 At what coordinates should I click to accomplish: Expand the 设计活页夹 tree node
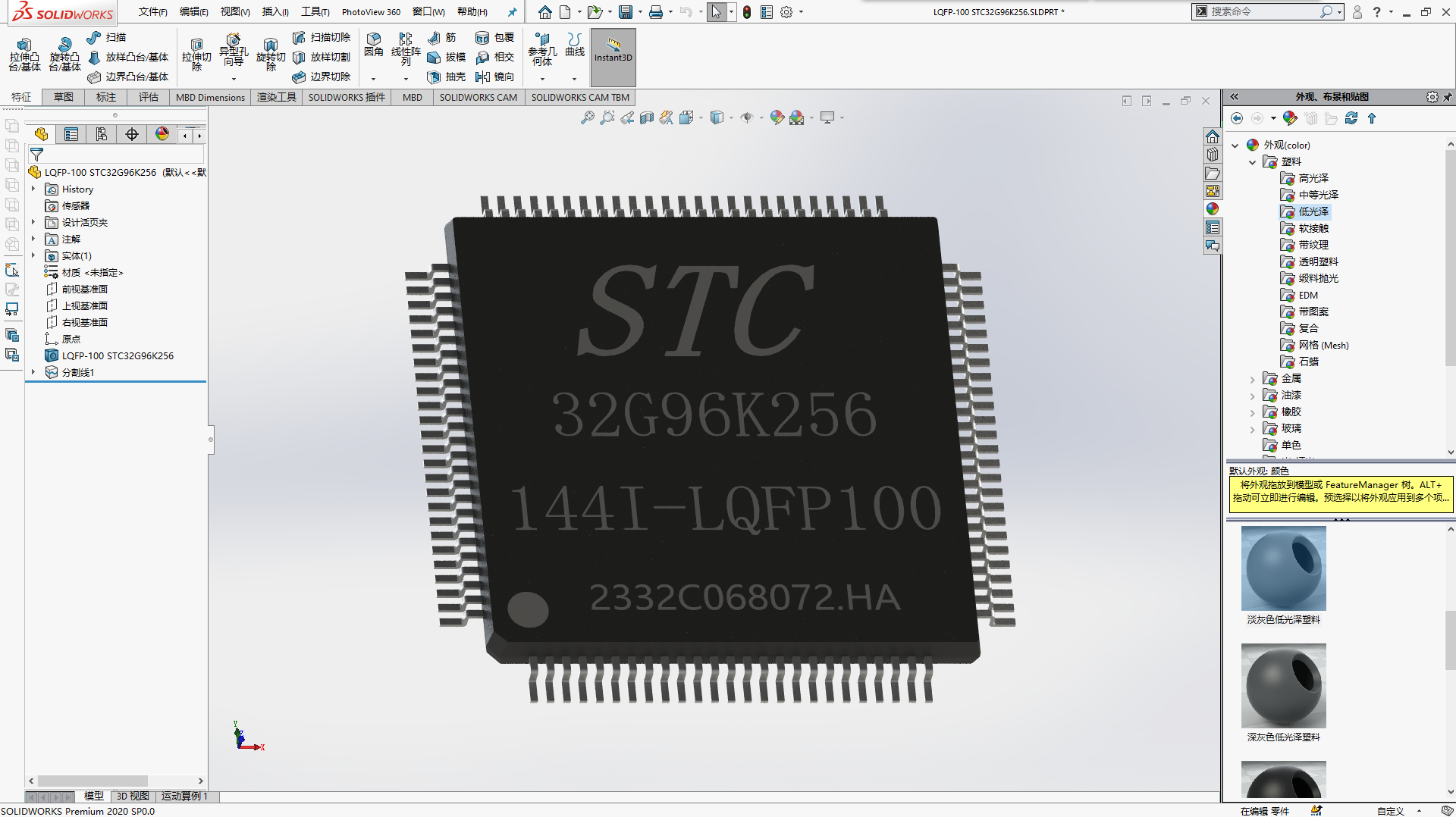pyautogui.click(x=33, y=222)
